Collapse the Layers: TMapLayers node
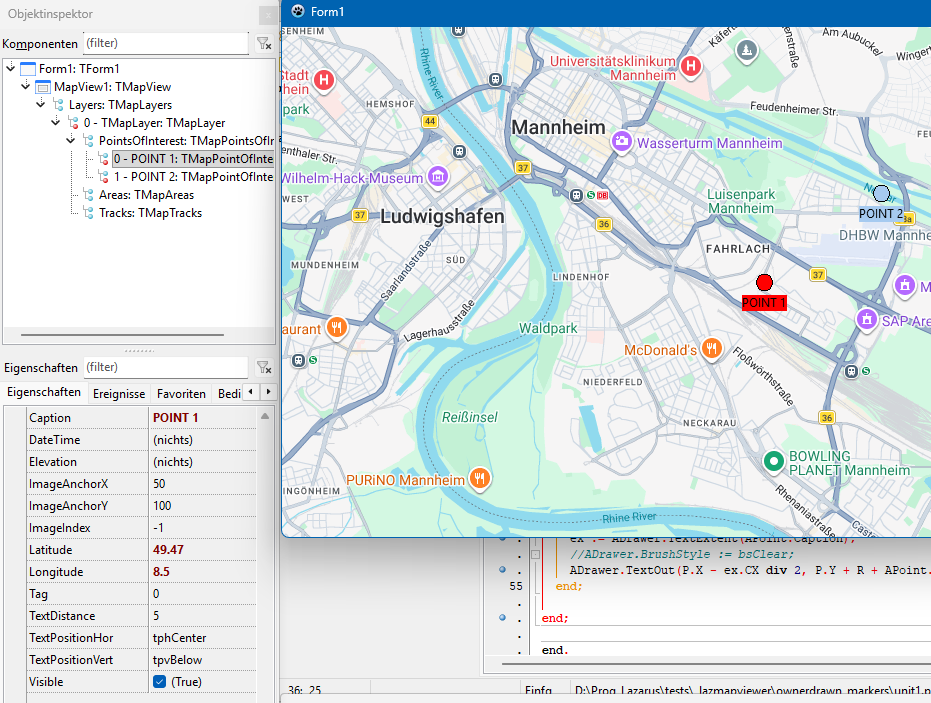The height and width of the screenshot is (703, 931). [x=42, y=104]
